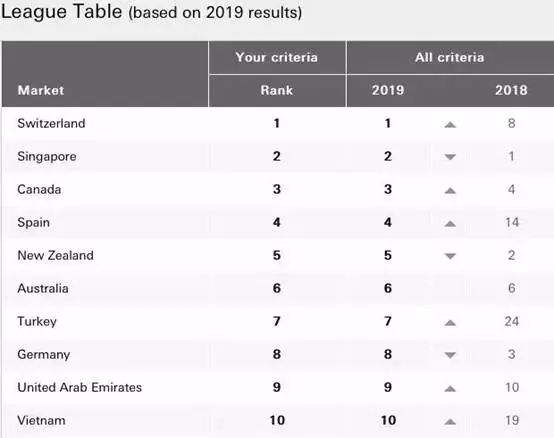Select the All criteria header
Screen dimensions: 554x438
(x=449, y=57)
